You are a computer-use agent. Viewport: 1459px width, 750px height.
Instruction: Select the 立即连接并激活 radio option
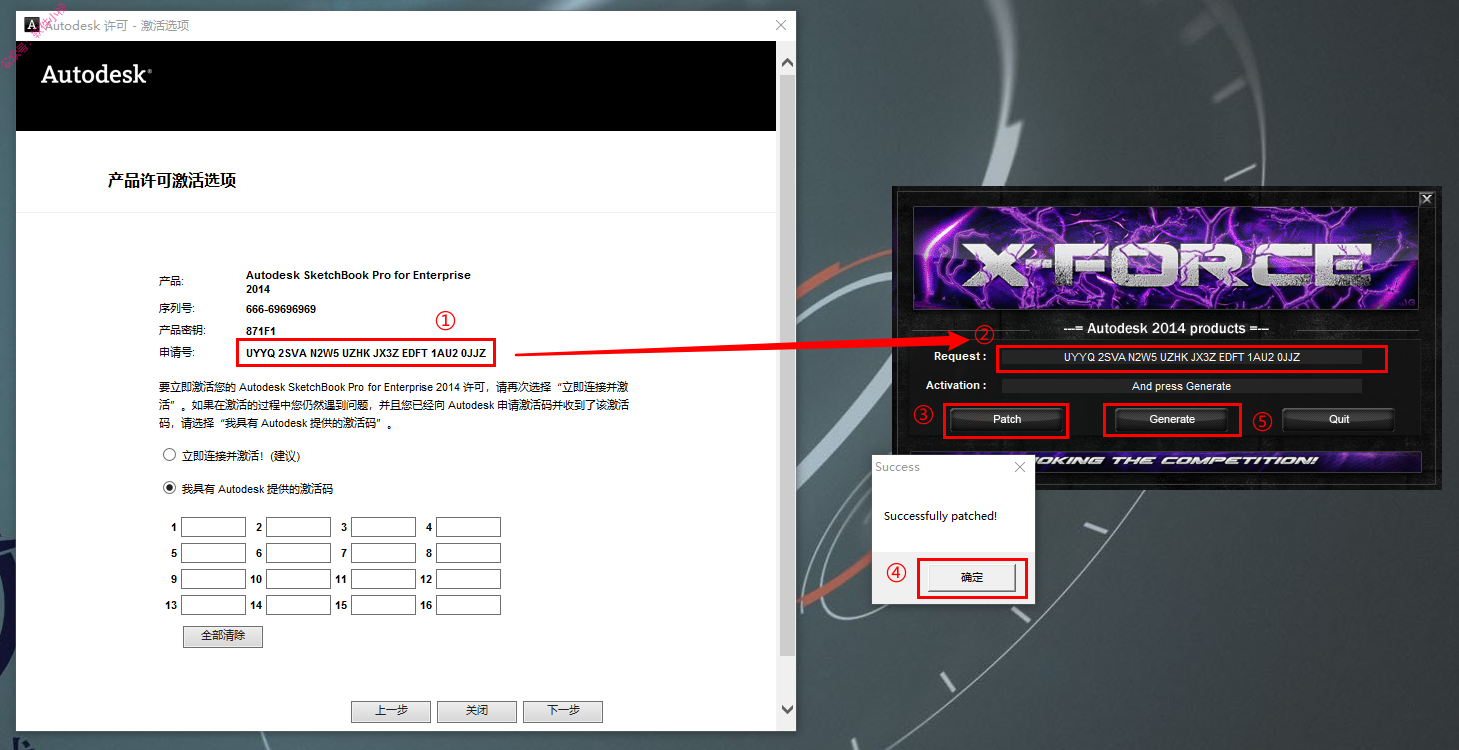click(169, 455)
